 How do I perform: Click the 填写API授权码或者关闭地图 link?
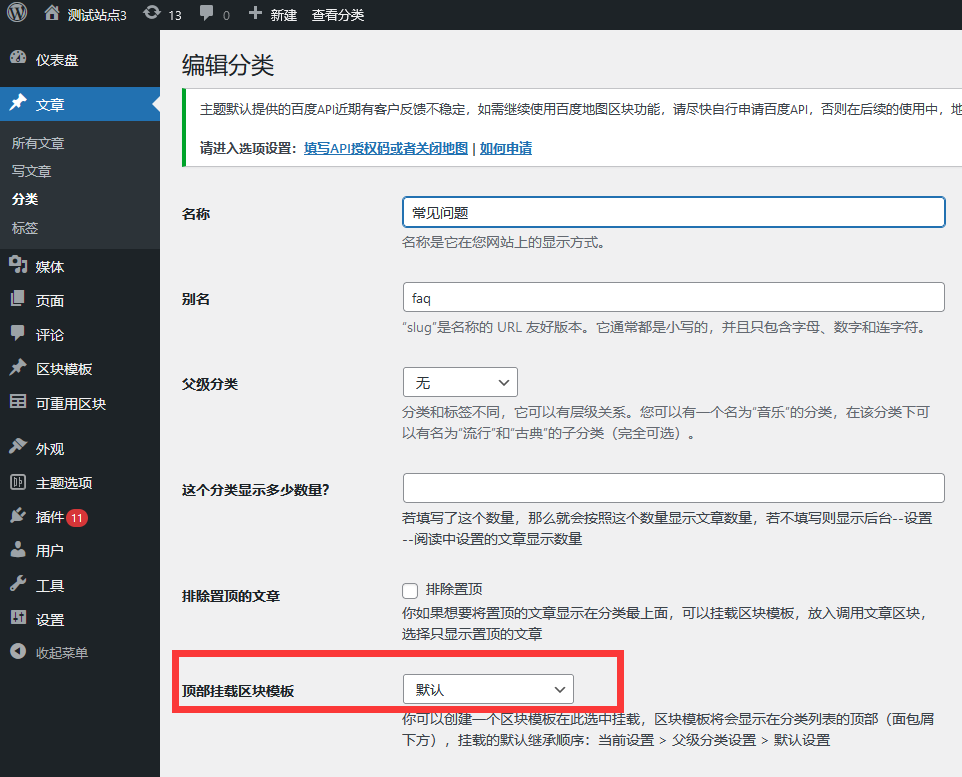tap(386, 148)
